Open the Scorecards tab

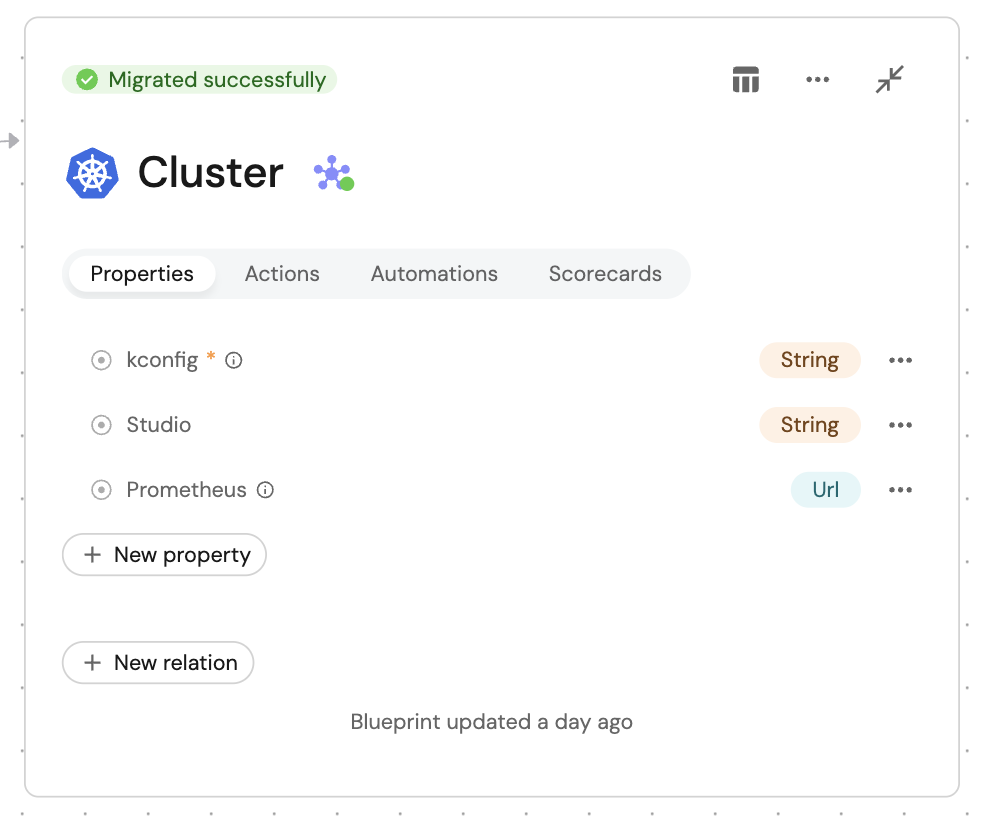[605, 274]
